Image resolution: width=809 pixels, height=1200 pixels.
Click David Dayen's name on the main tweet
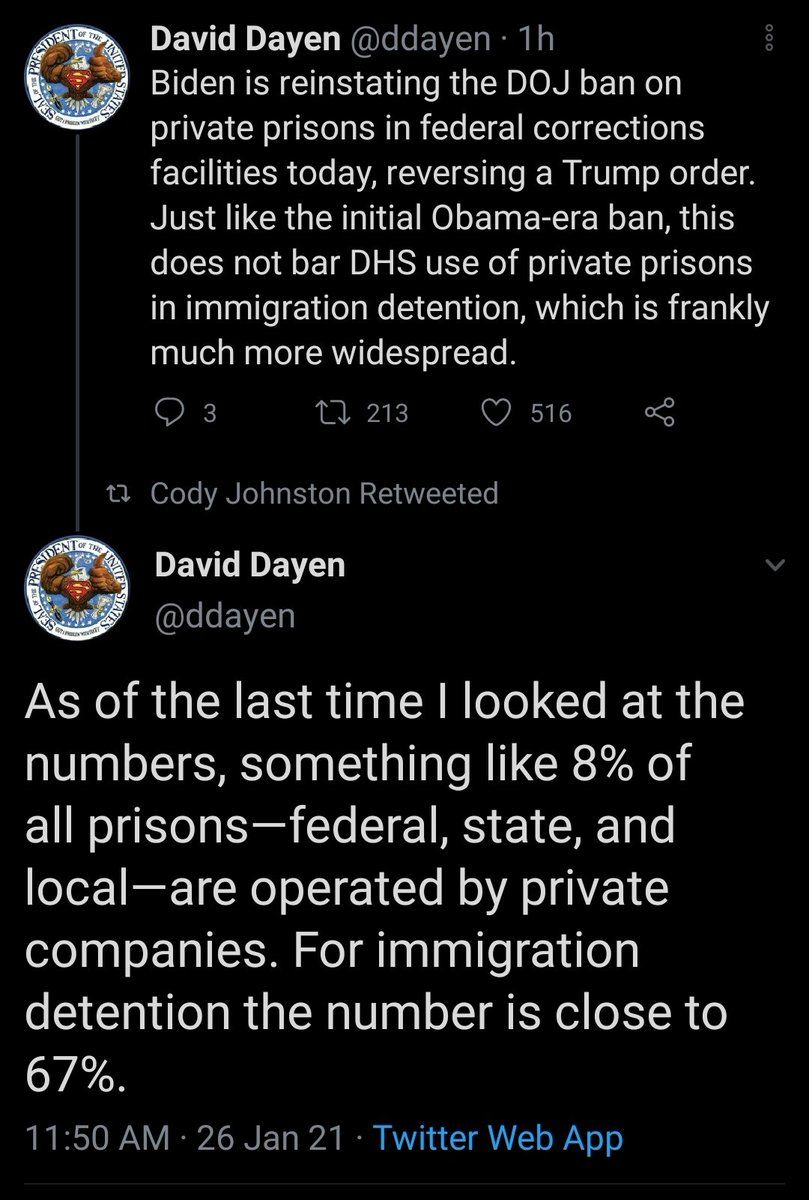tap(250, 565)
